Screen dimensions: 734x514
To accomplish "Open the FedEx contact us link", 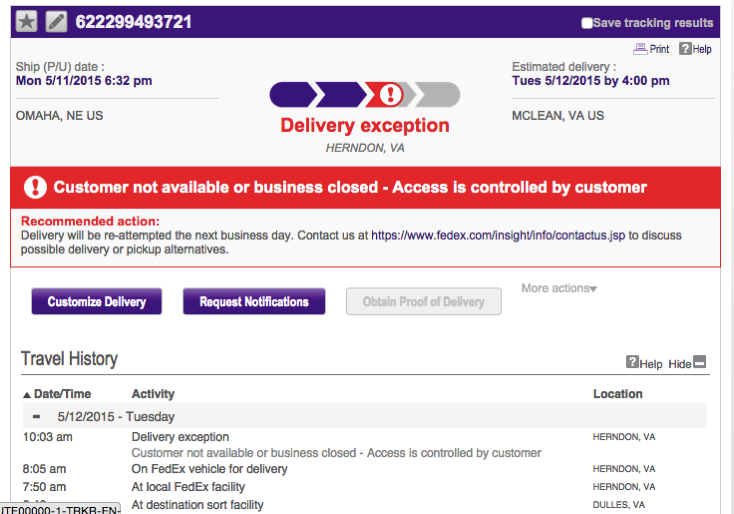I will 498,236.
